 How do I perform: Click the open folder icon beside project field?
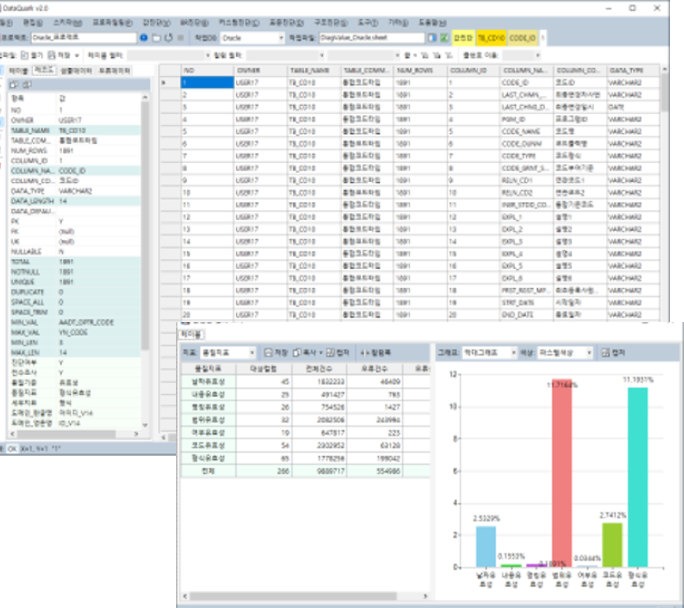tap(156, 37)
